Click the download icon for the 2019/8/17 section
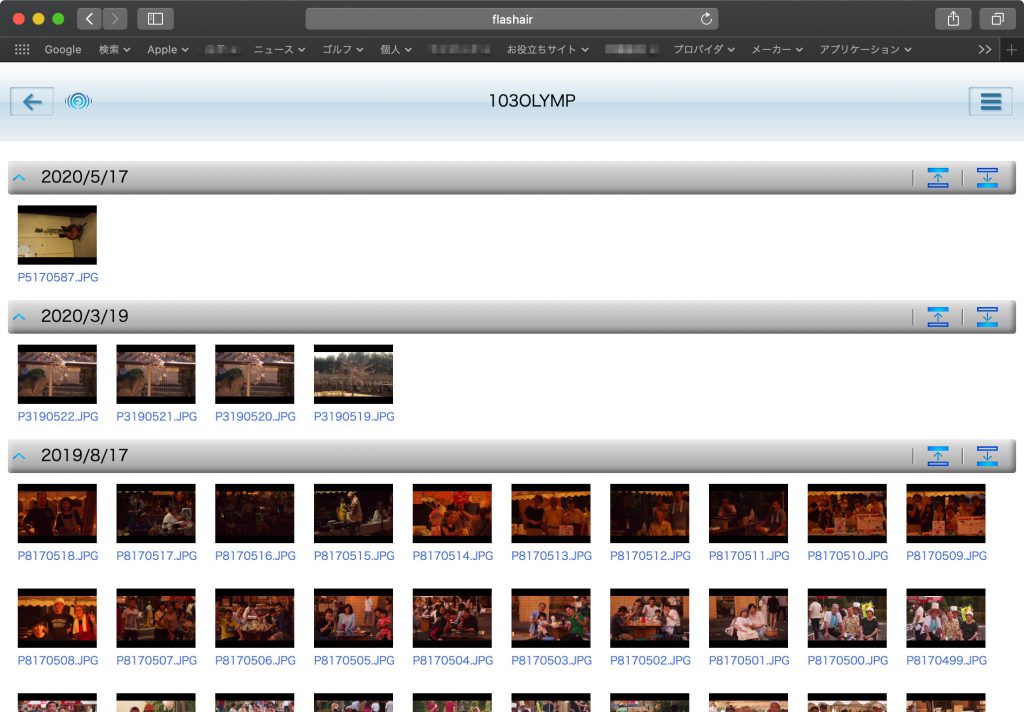Viewport: 1024px width, 712px height. pyautogui.click(x=987, y=456)
